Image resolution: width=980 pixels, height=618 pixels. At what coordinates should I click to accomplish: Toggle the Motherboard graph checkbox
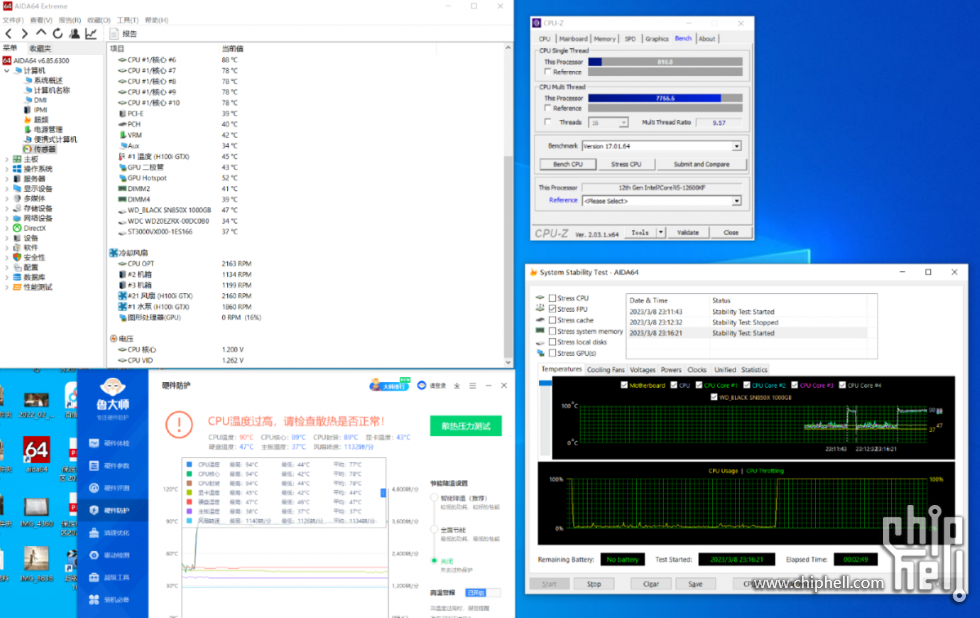pos(624,385)
